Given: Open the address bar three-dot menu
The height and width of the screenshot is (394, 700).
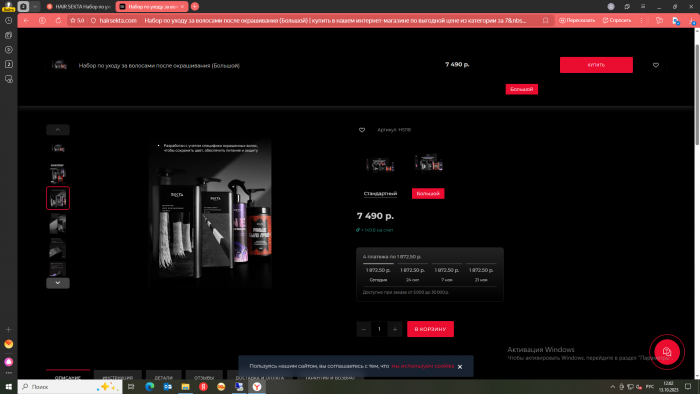Looking at the screenshot, I should click(642, 21).
